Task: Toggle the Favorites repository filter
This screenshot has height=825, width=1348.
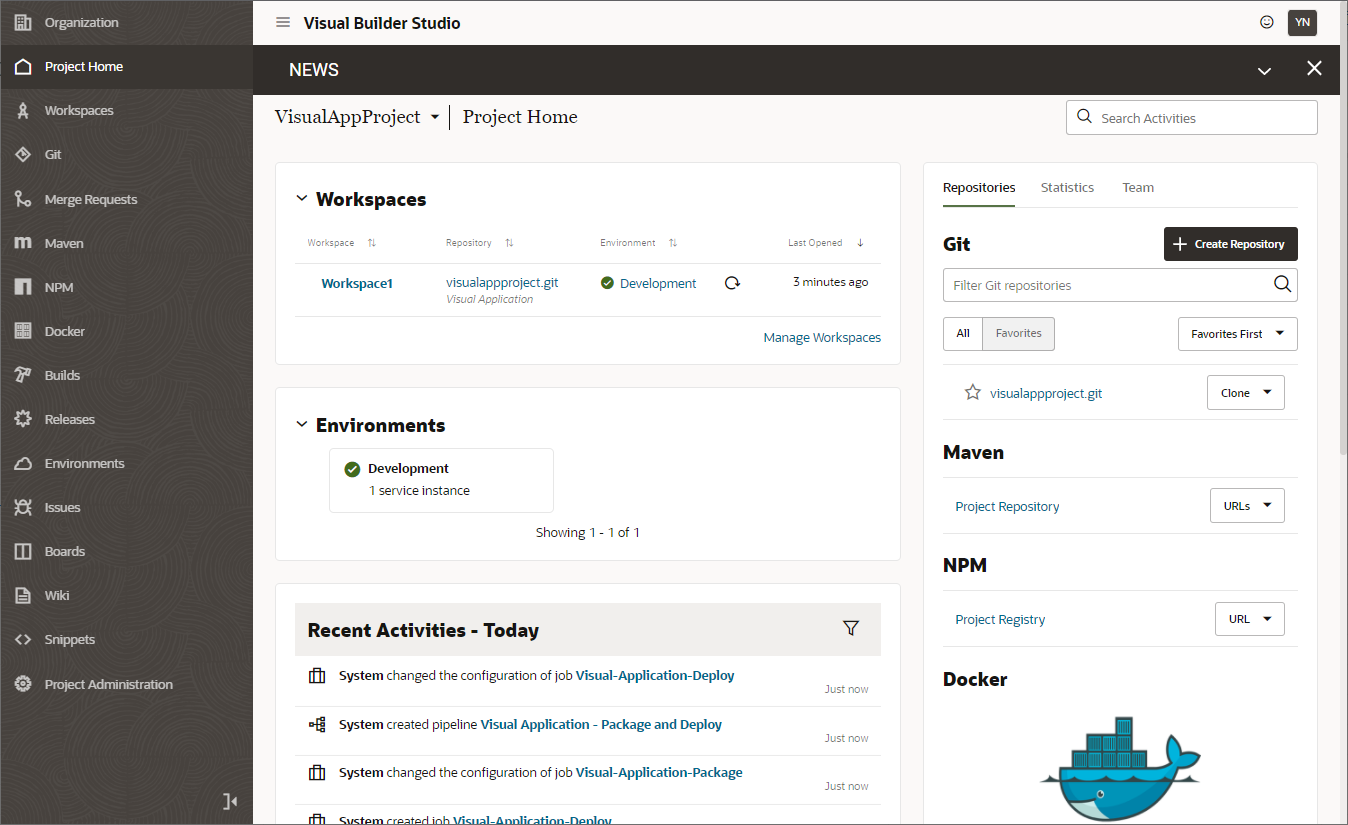Action: pos(1018,334)
